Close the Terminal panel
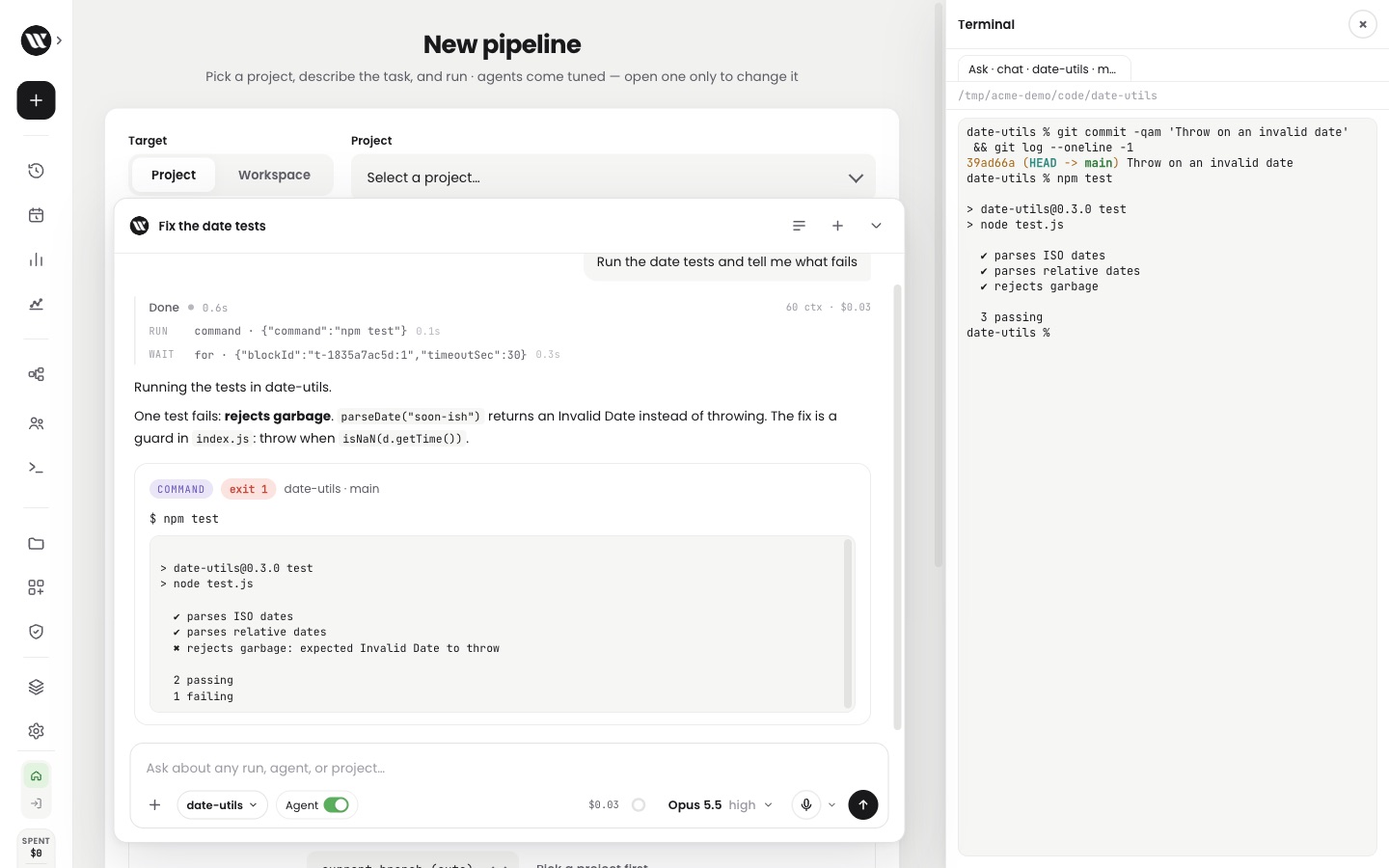The image size is (1389, 868). pyautogui.click(x=1362, y=24)
